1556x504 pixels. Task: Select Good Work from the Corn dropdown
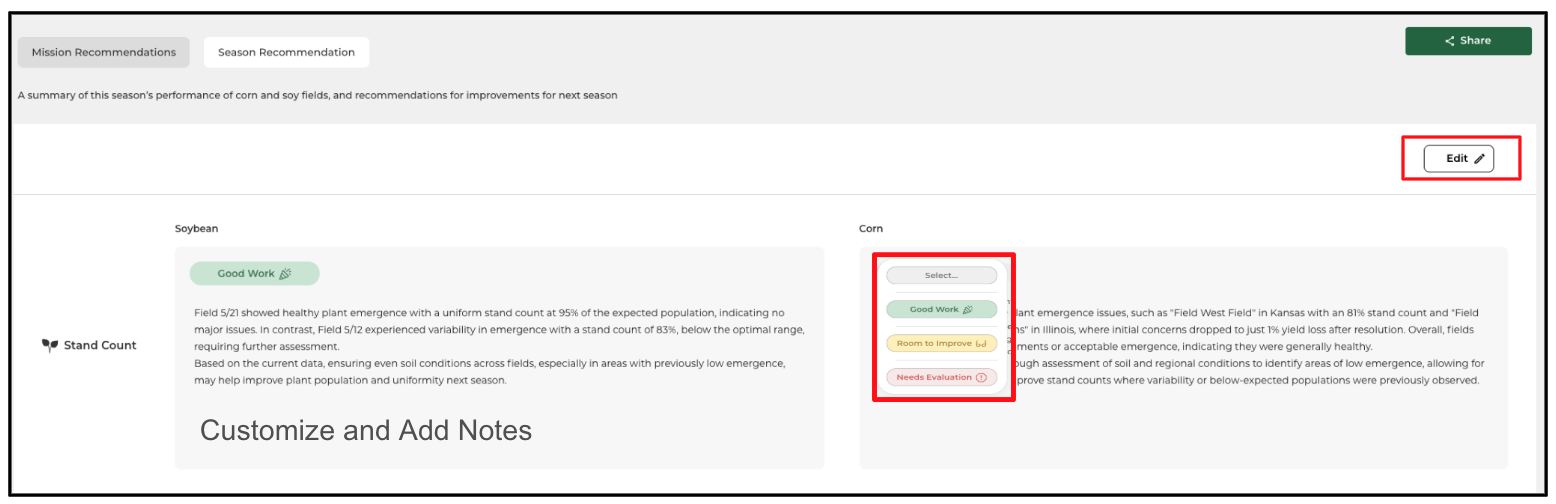coord(935,310)
